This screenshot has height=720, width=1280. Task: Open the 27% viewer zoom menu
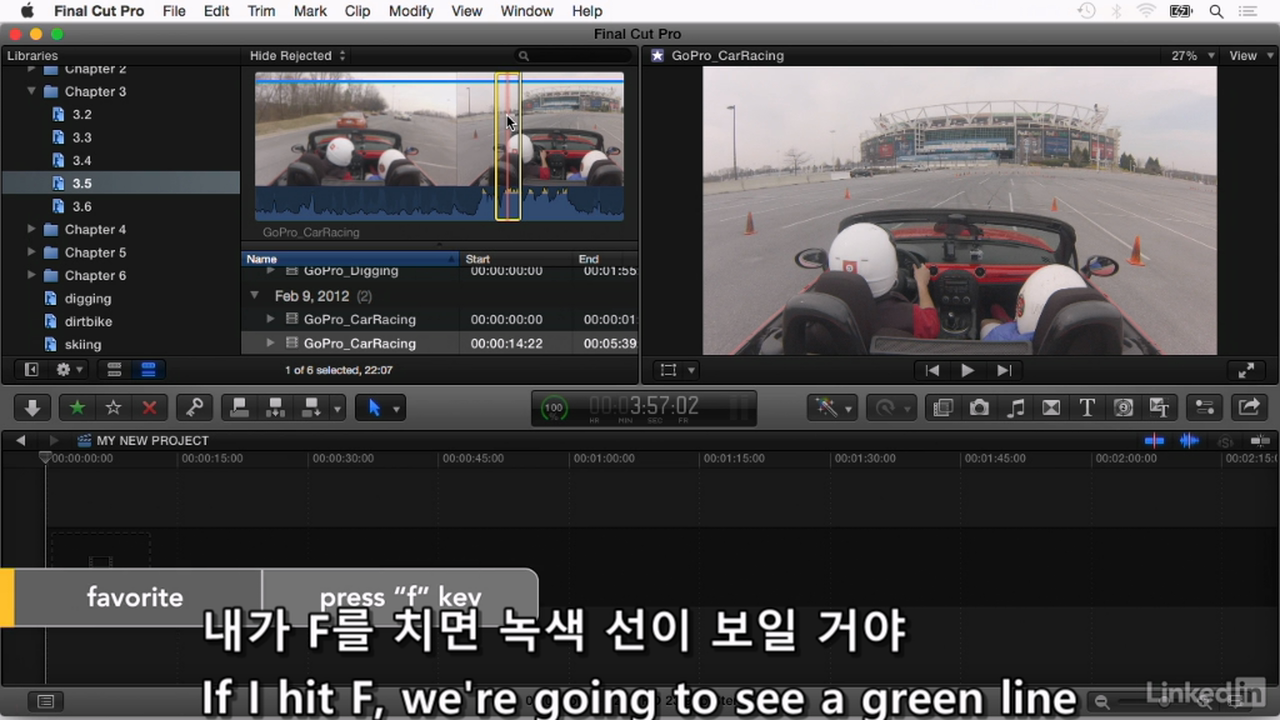pos(1193,56)
